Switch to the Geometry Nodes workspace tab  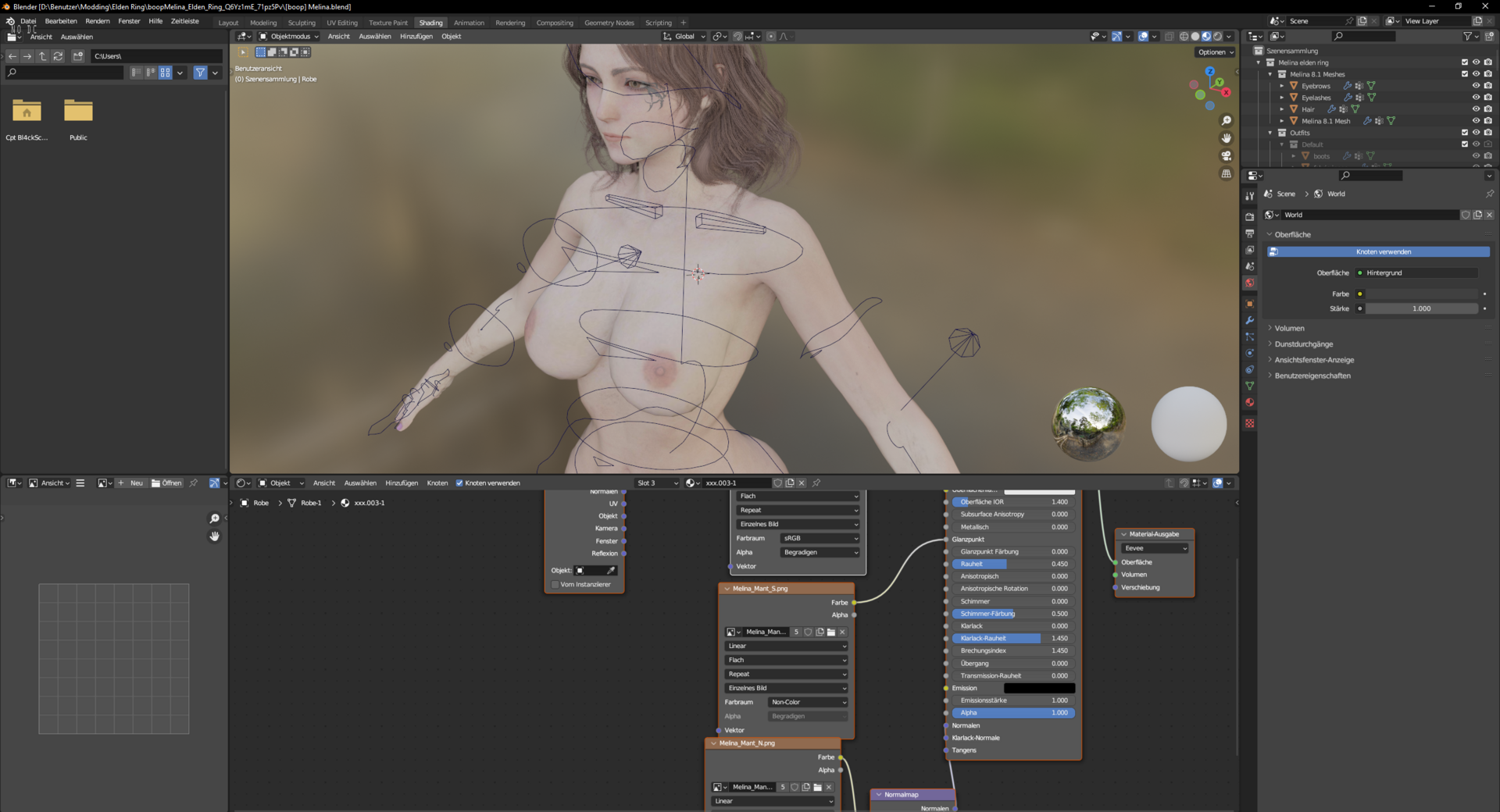point(609,23)
